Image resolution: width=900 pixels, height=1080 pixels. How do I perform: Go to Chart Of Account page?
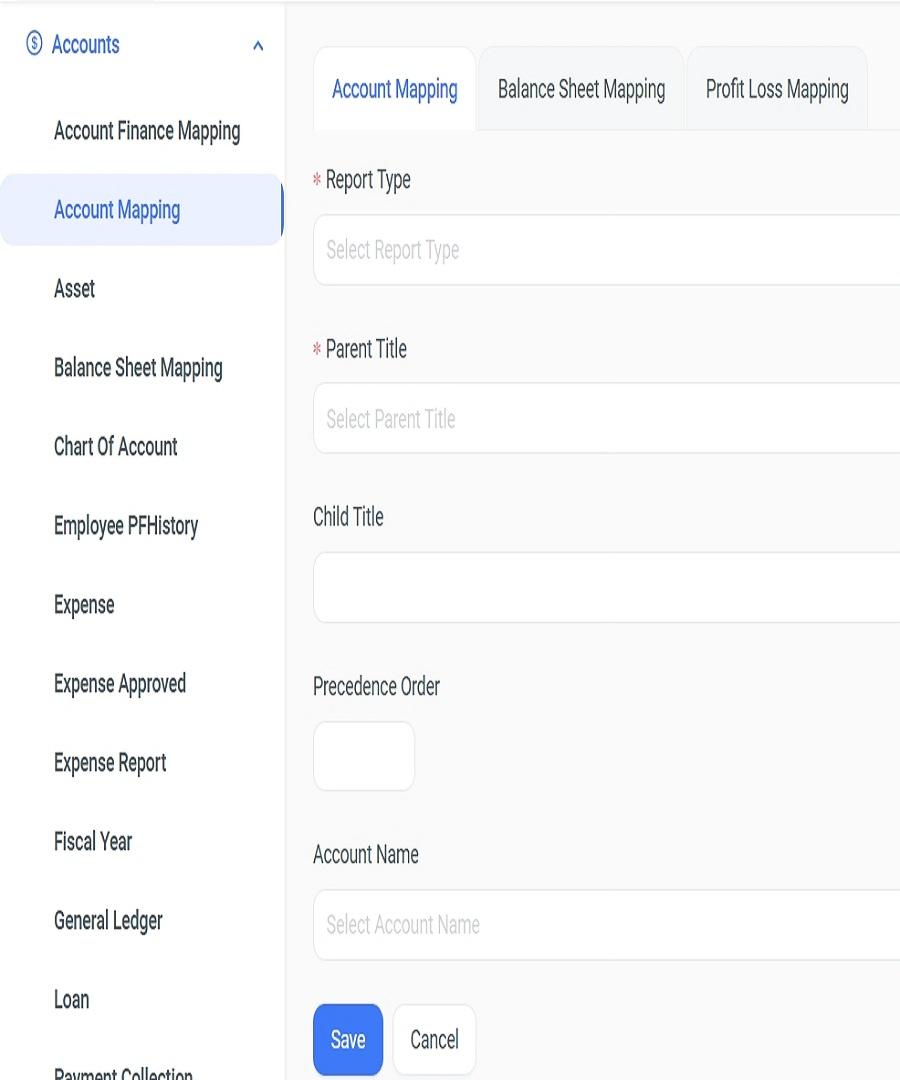tap(116, 447)
